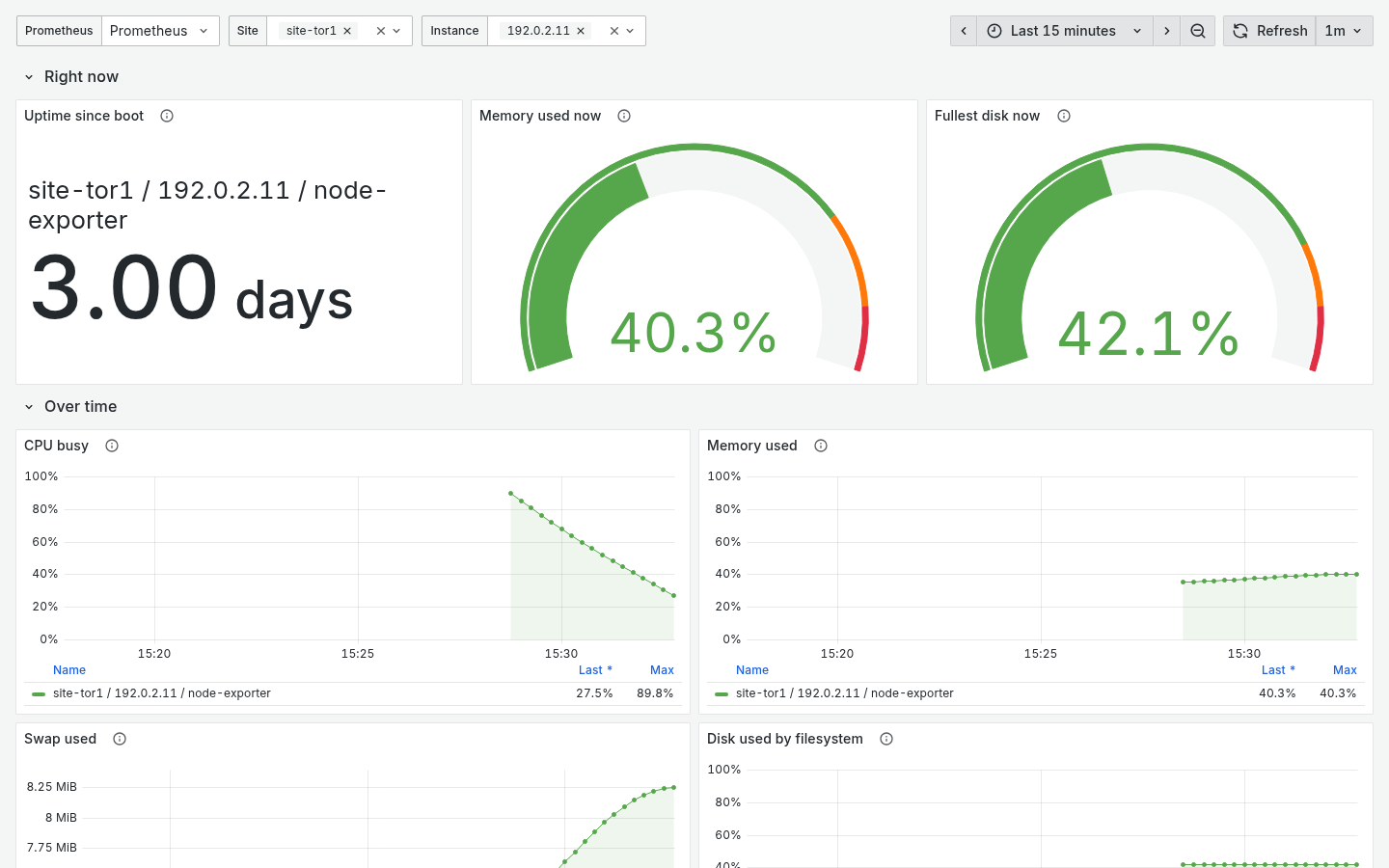Zoom out the time range
This screenshot has width=1389, height=868.
pyautogui.click(x=1198, y=31)
